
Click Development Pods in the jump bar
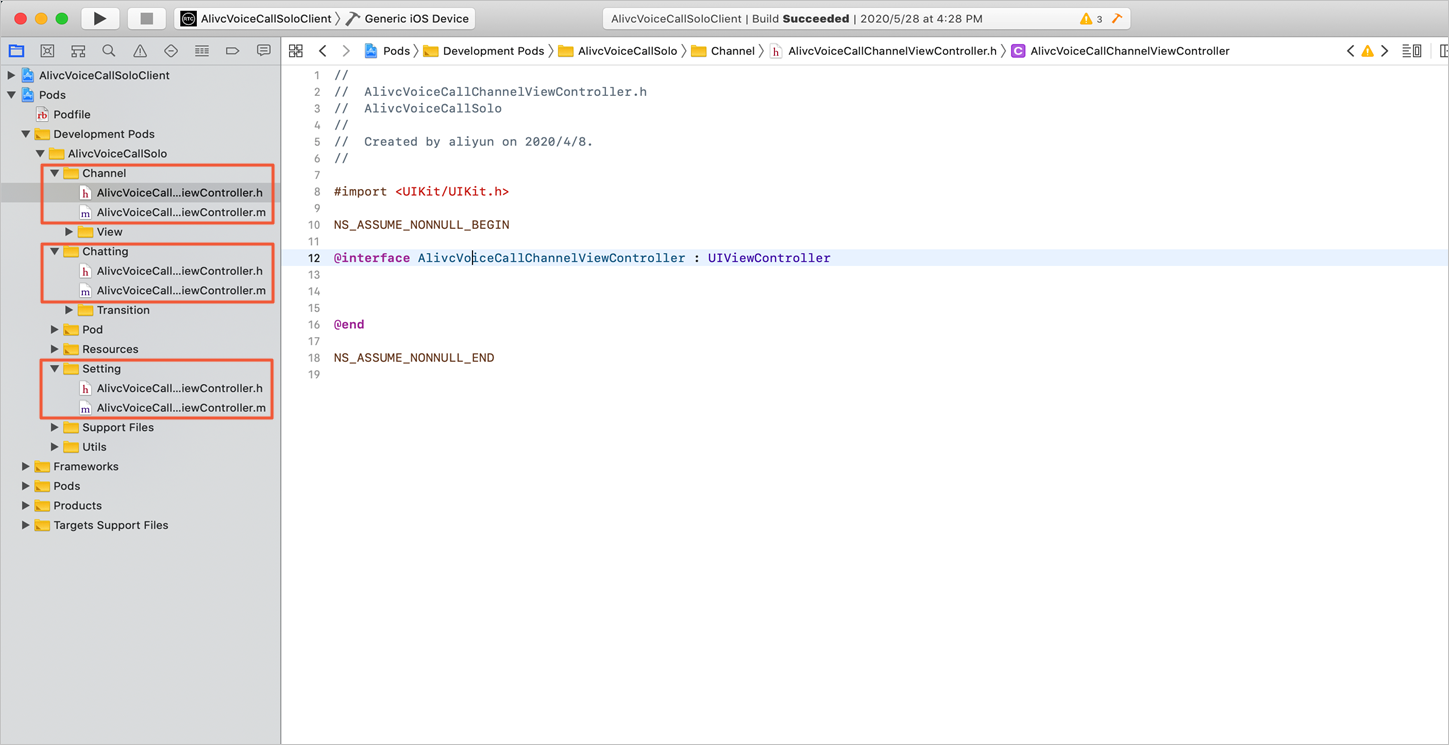(484, 51)
